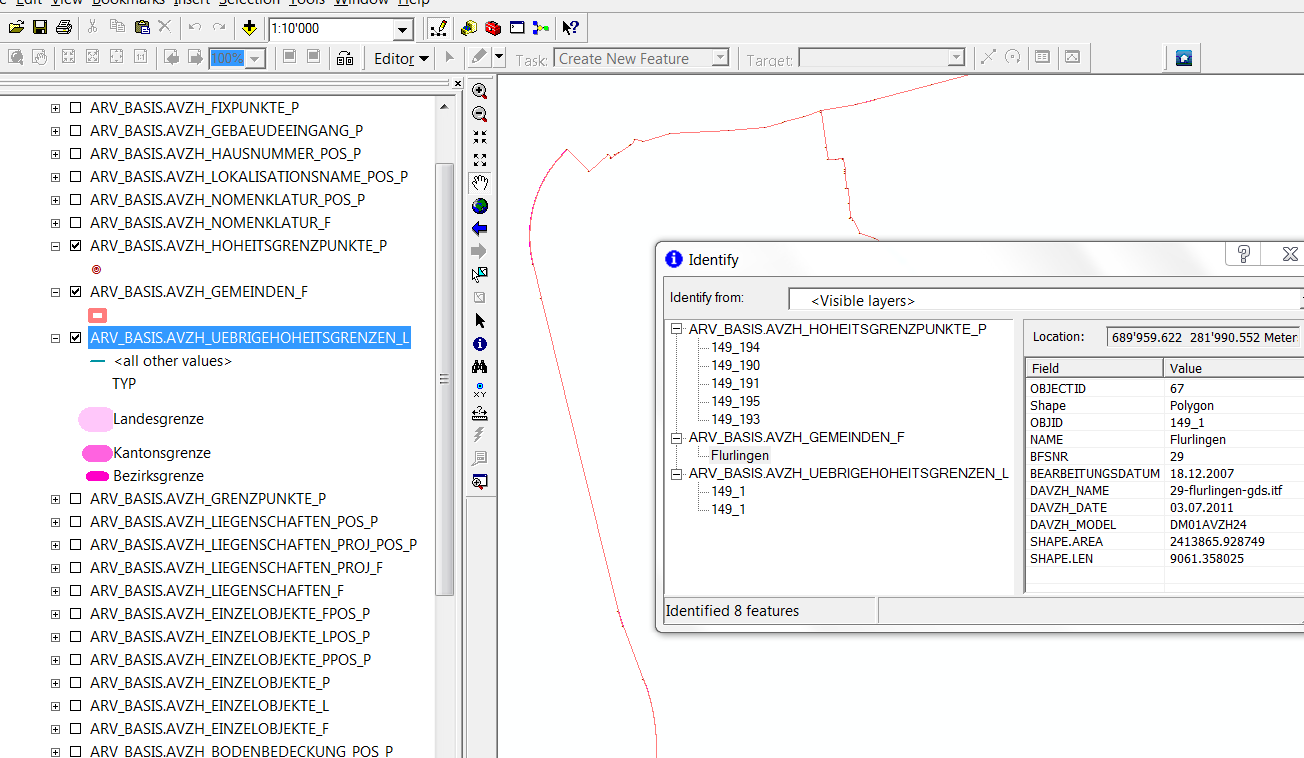Open the ArcToolbox red toolbox icon

pos(494,28)
